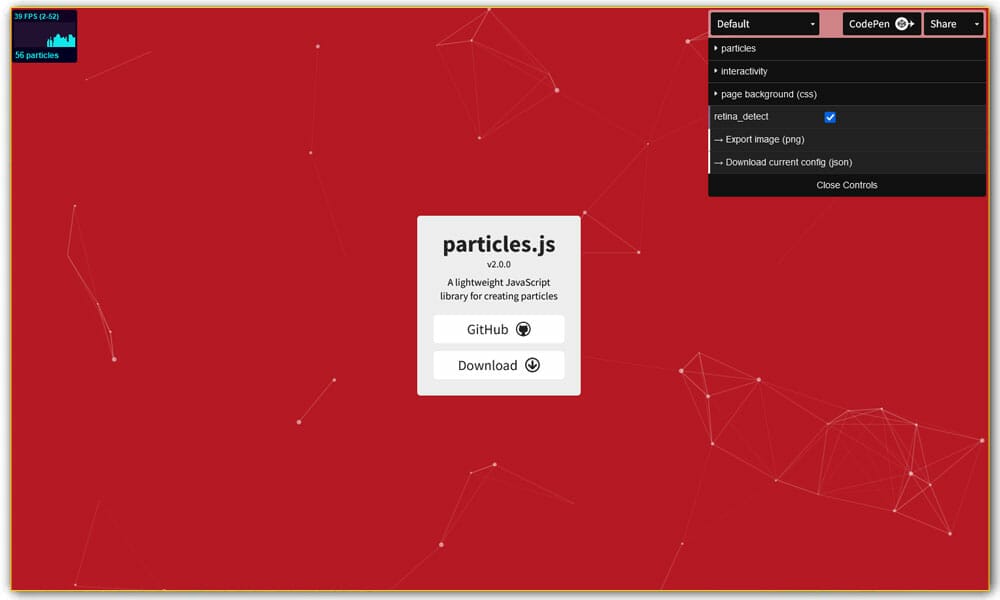Click the caret icon on the Share button
Viewport: 1000px width, 600px height.
975,23
